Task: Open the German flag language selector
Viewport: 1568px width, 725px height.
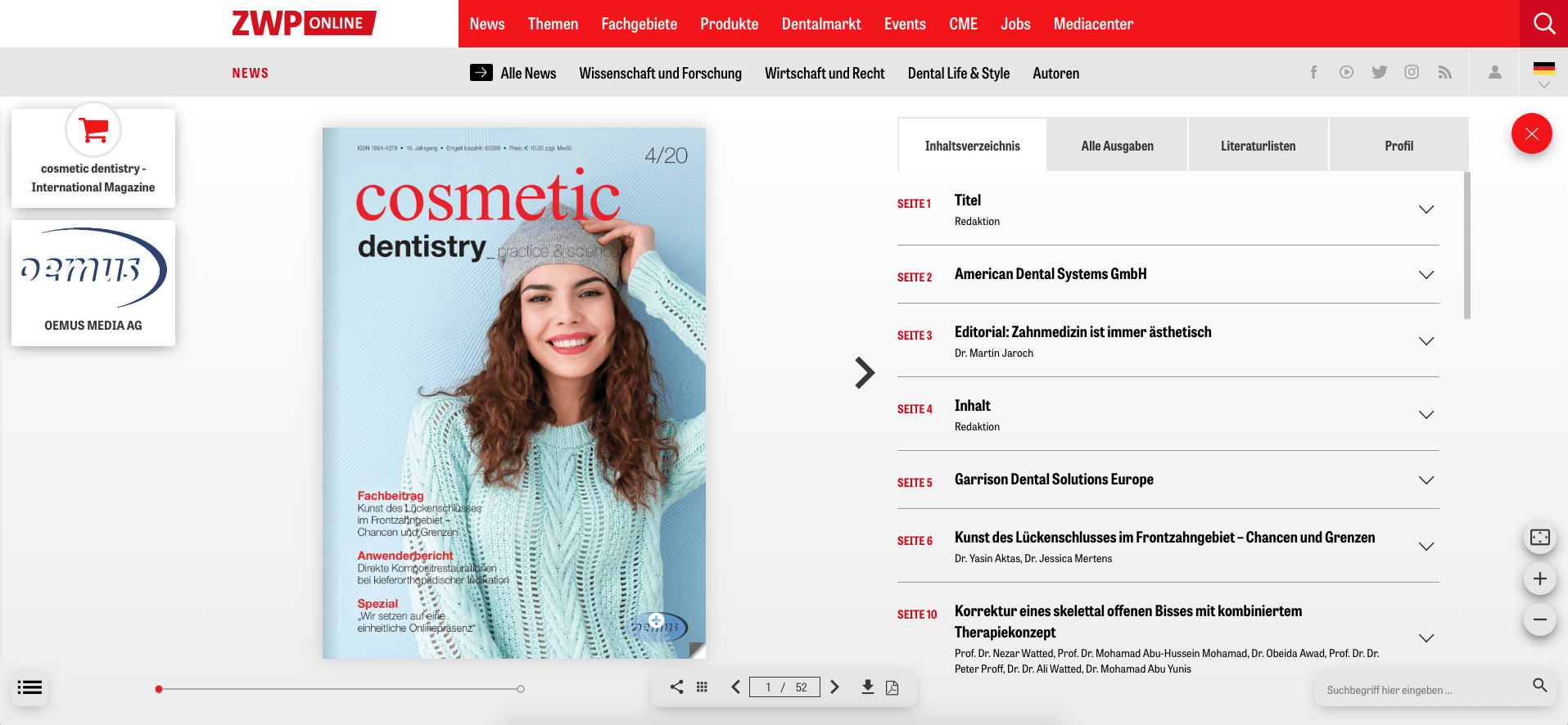Action: point(1544,69)
